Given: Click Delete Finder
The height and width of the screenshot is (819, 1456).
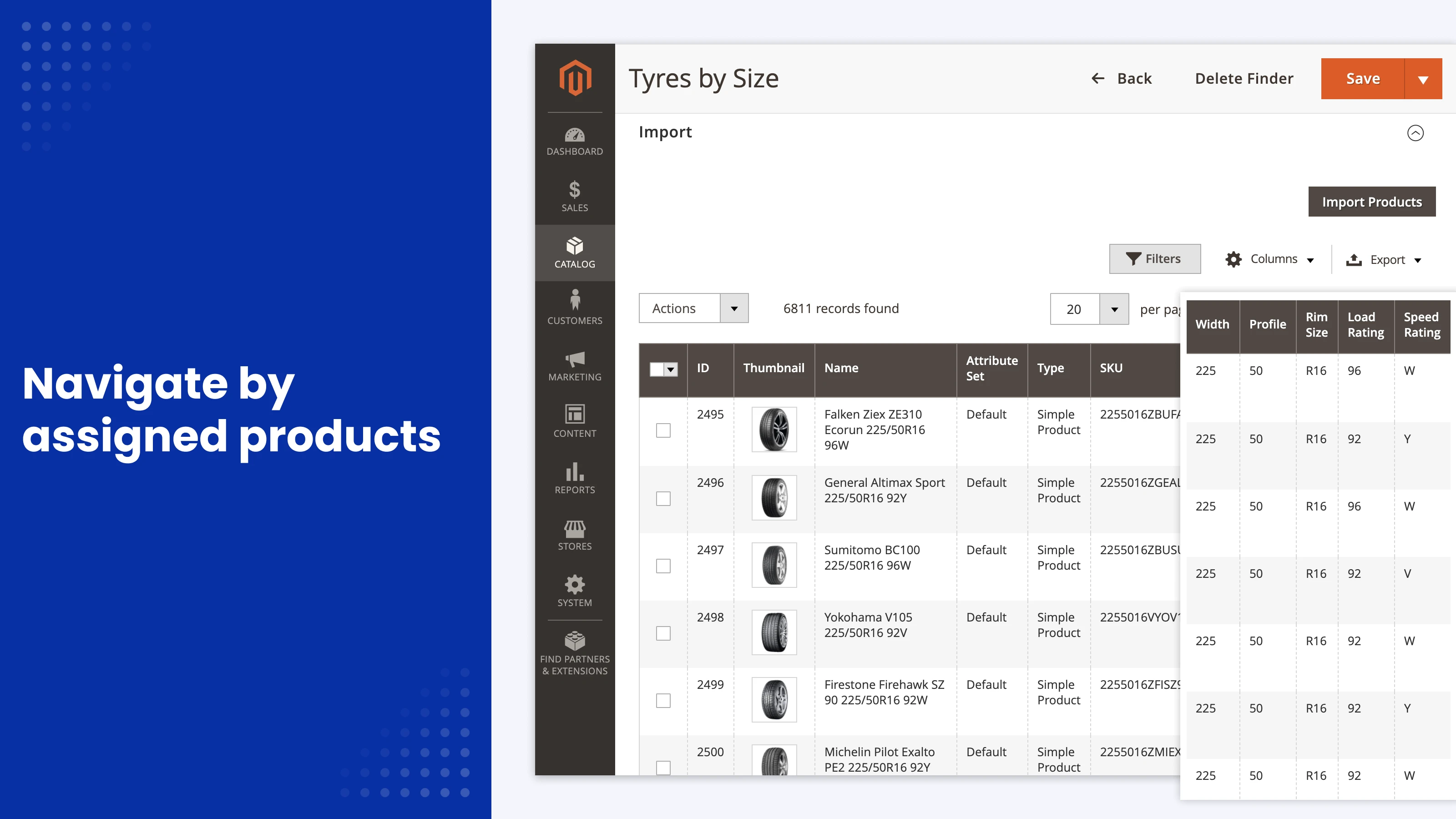Looking at the screenshot, I should (x=1244, y=79).
